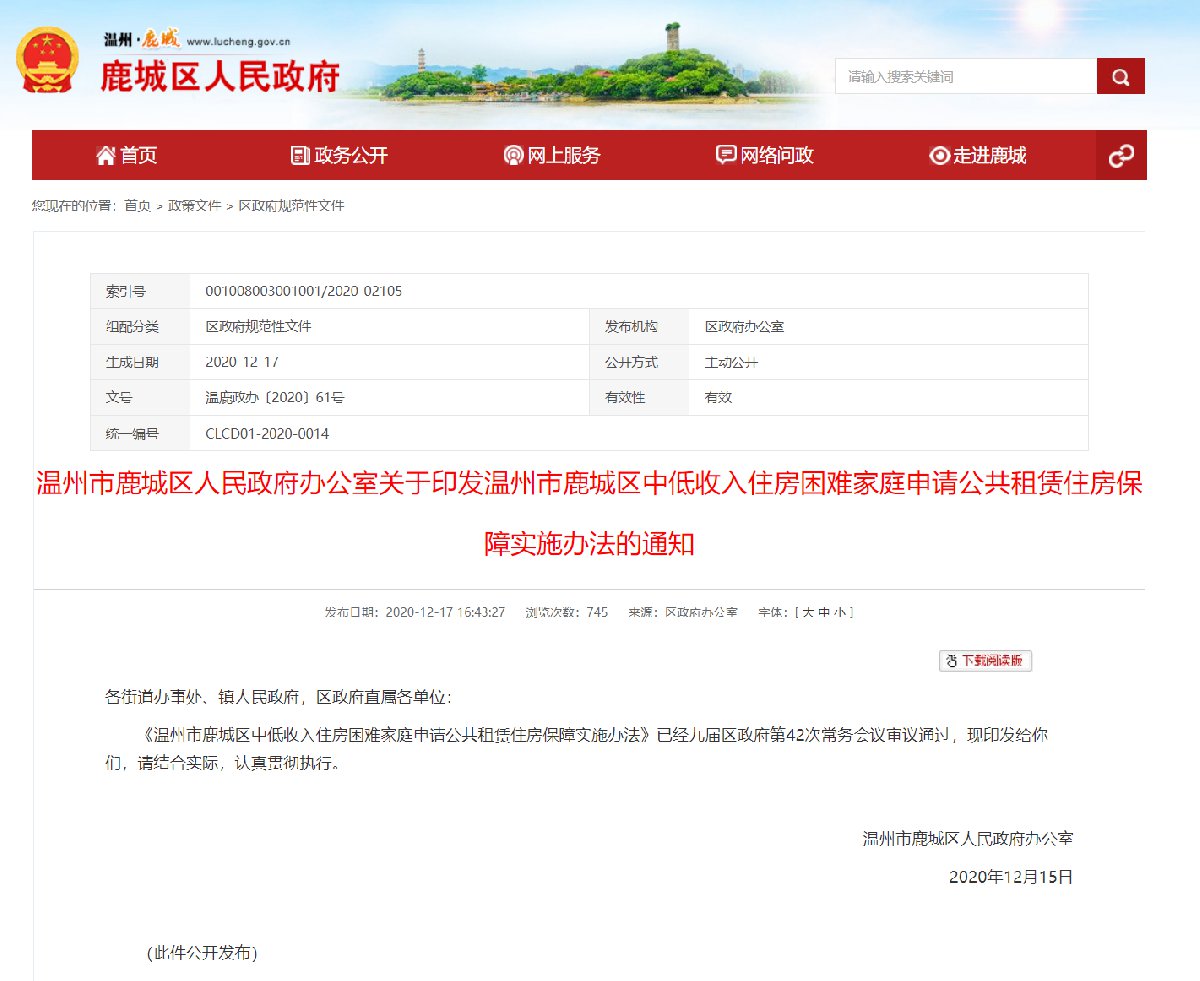The image size is (1200, 981).
Task: Click the red search magnifier button
Action: 1121,76
